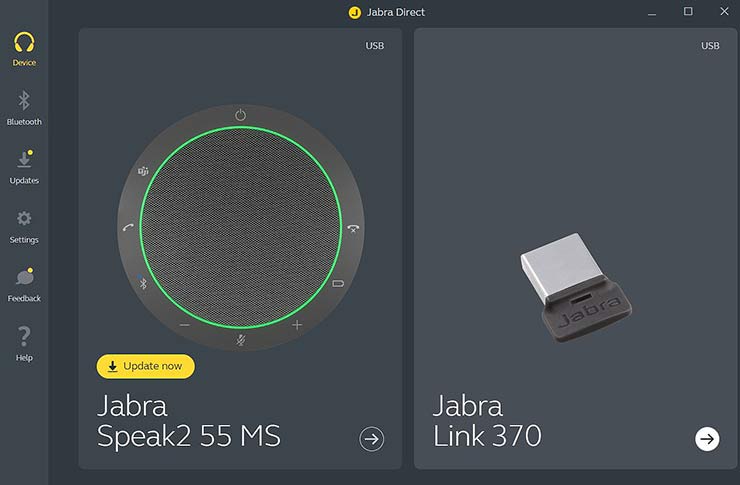
Task: Open the Feedback section
Action: click(x=24, y=284)
